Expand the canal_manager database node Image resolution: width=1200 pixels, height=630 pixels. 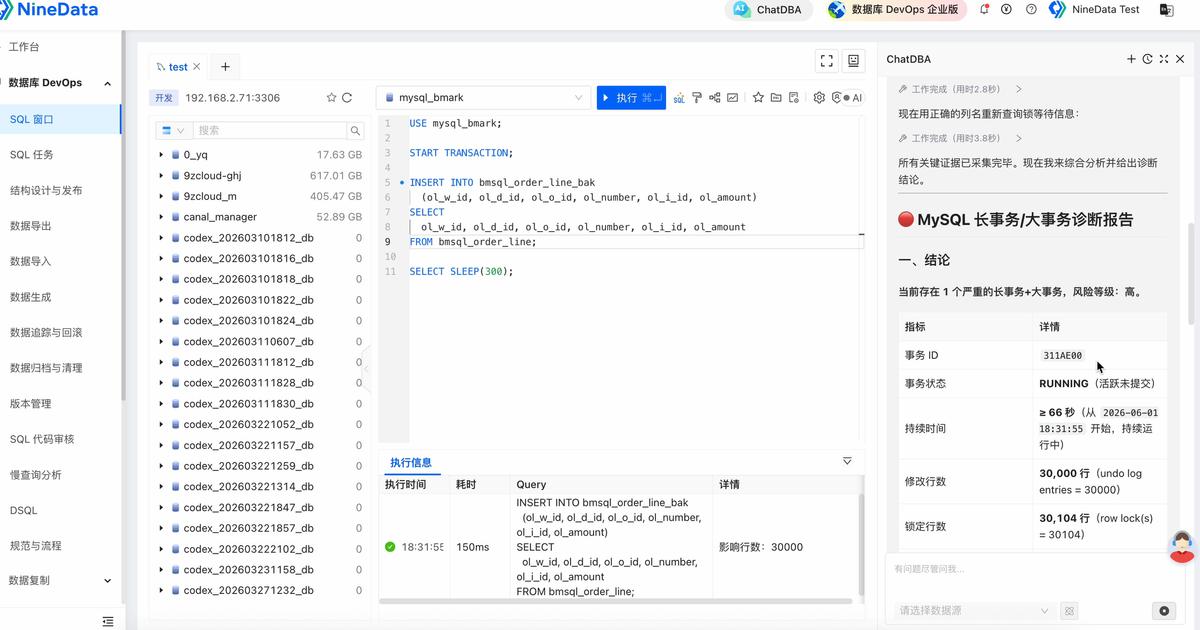coord(161,217)
